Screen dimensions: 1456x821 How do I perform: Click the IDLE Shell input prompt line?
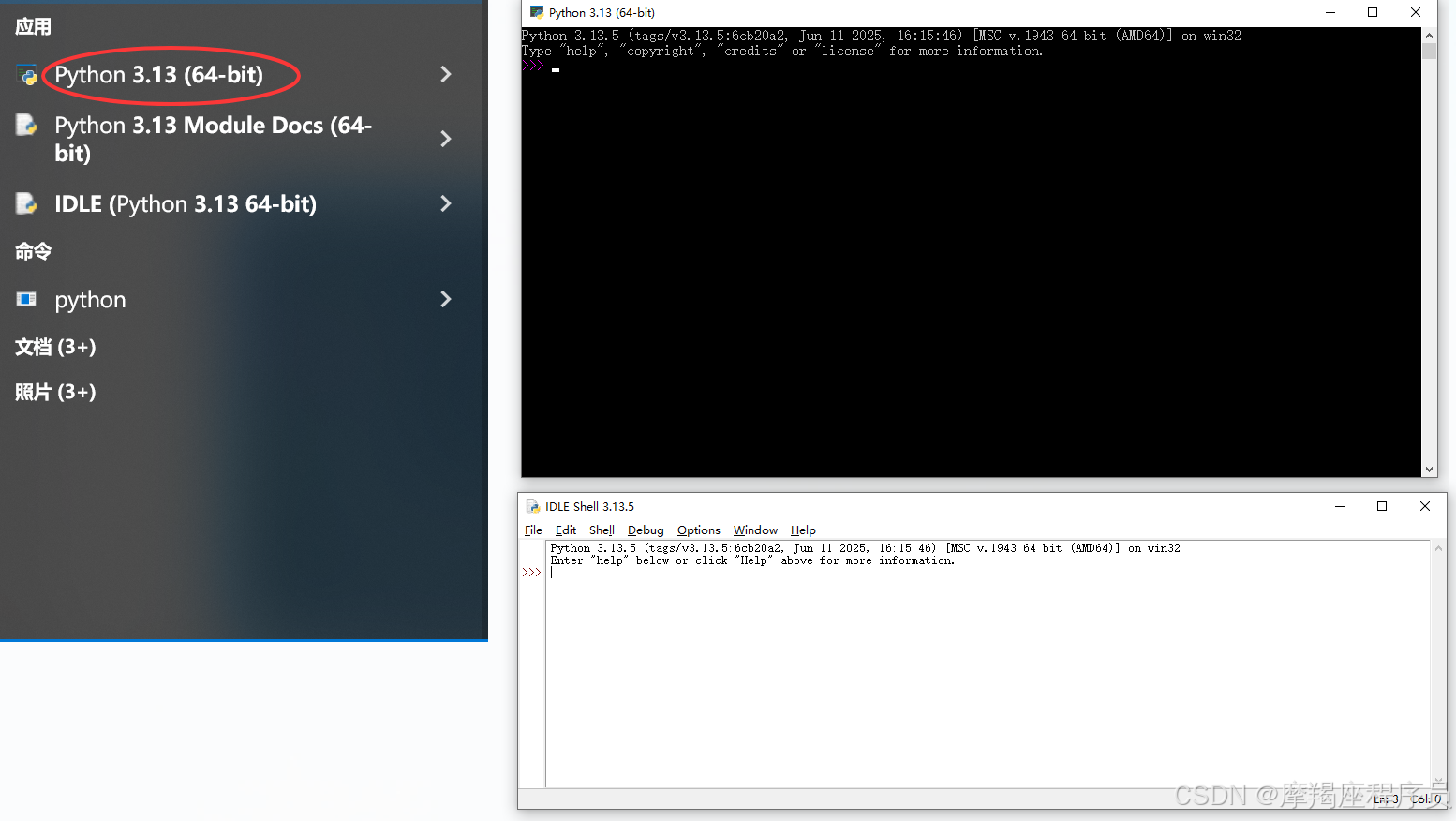pyautogui.click(x=988, y=573)
